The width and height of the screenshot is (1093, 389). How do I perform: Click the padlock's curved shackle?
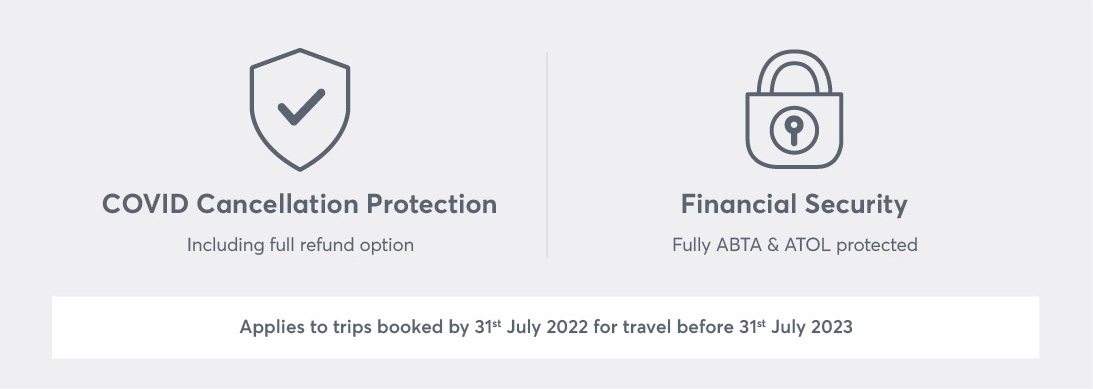click(794, 72)
